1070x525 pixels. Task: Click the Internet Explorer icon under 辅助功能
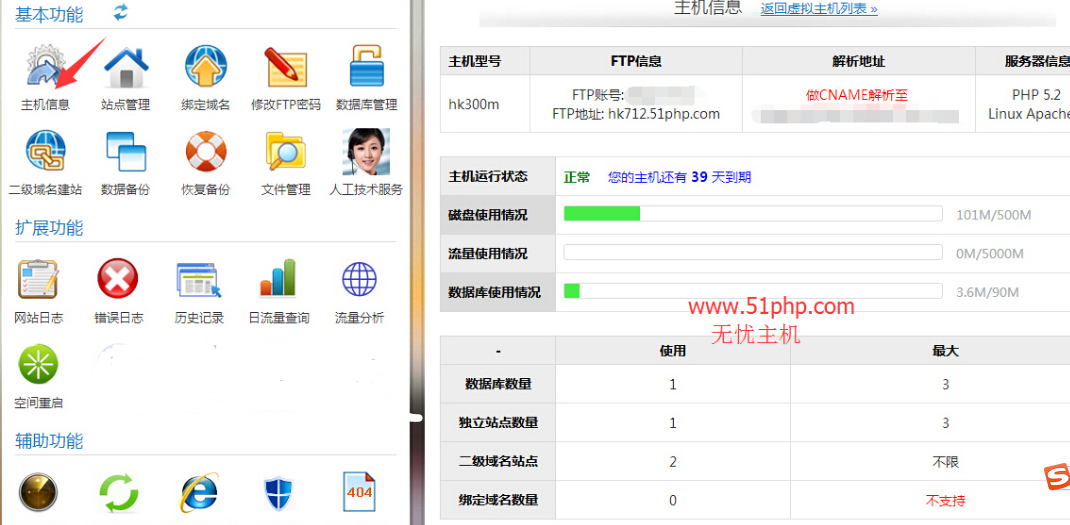[x=199, y=492]
